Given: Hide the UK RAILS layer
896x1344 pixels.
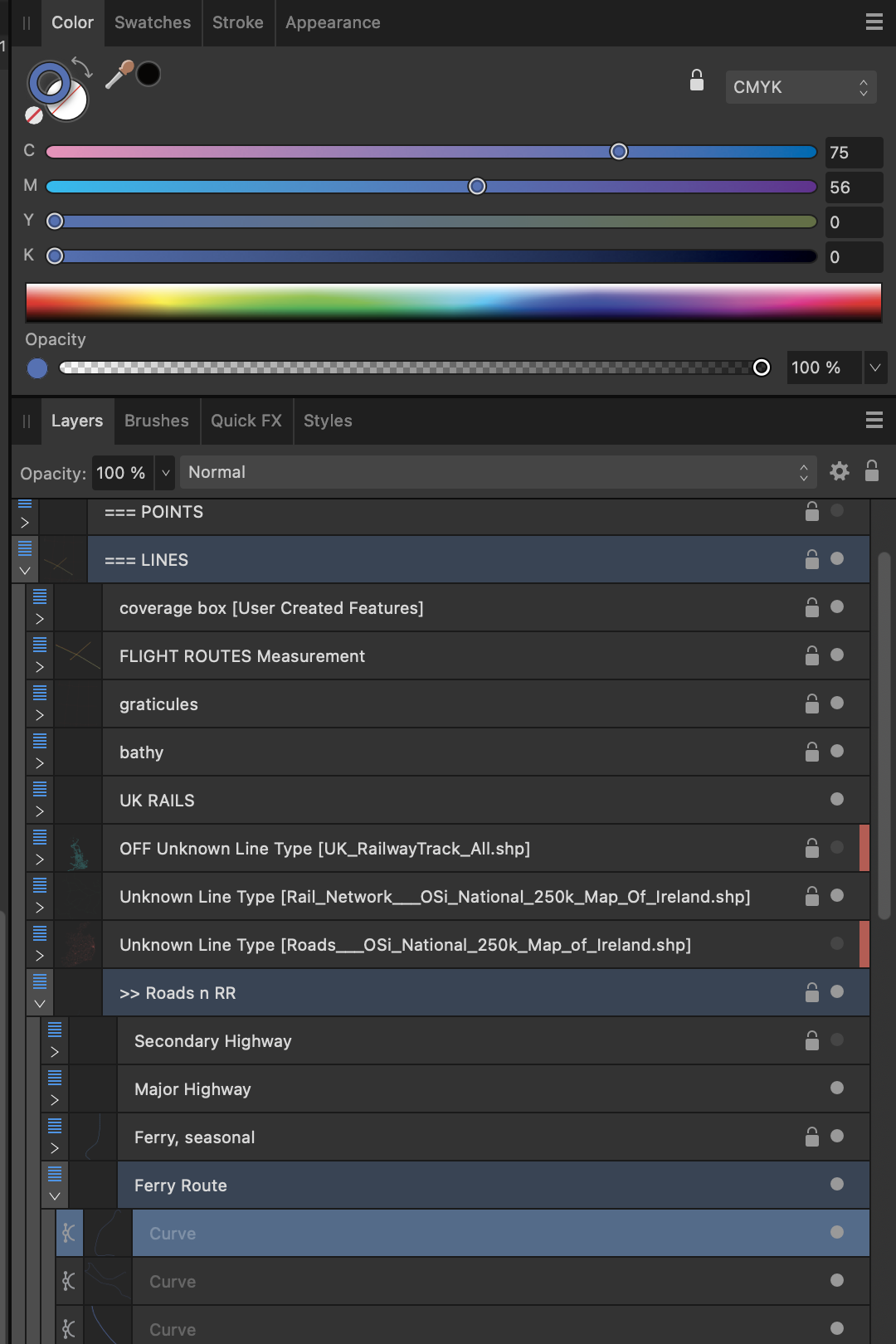Looking at the screenshot, I should (836, 800).
